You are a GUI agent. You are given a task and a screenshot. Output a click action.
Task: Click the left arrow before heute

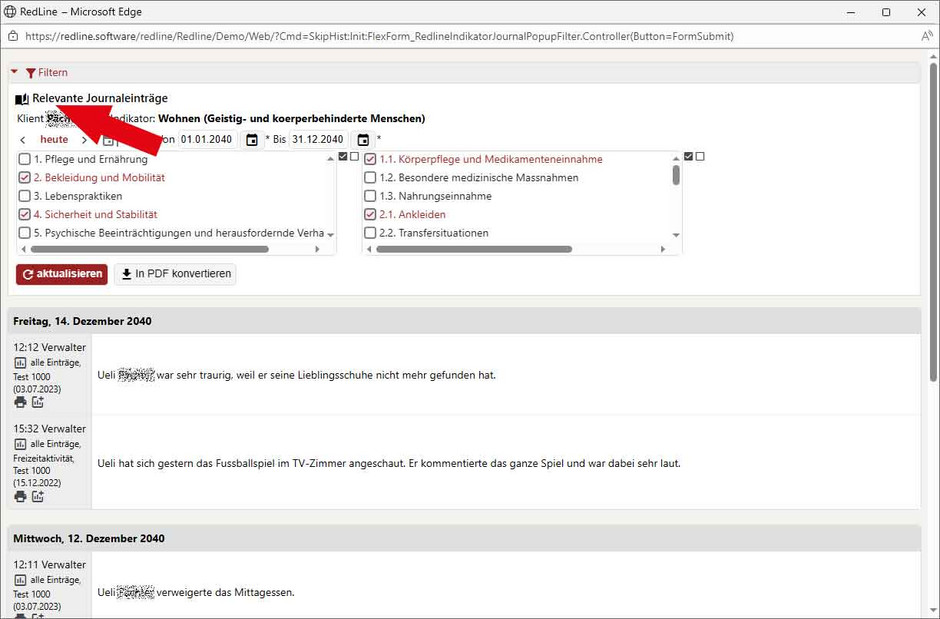click(x=22, y=139)
